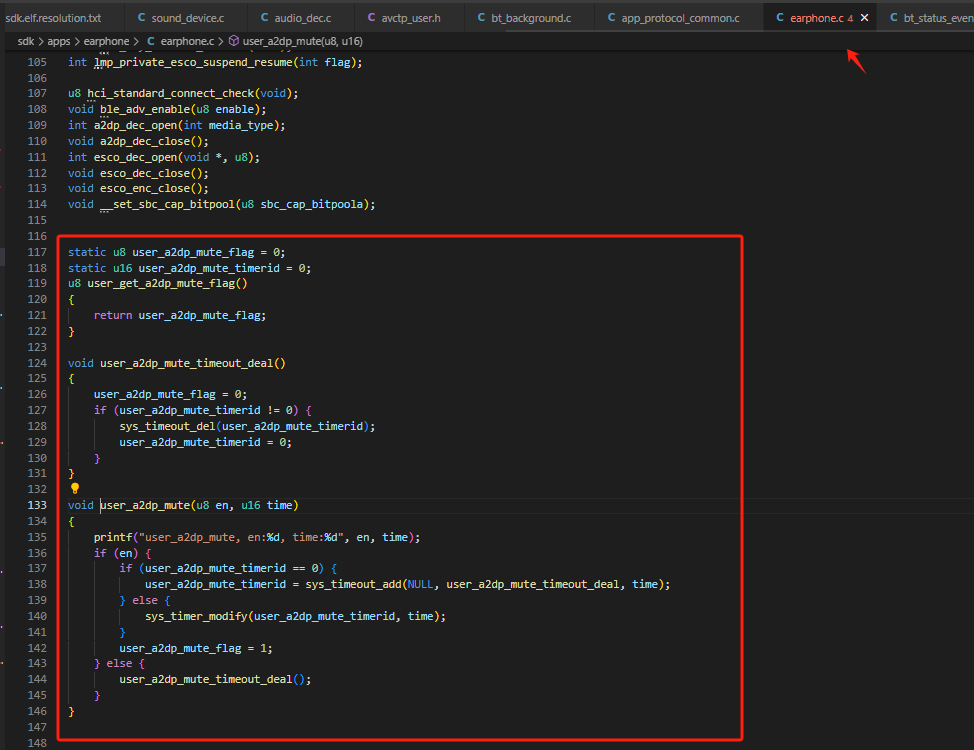This screenshot has height=750, width=974.
Task: Click line number 133 in the gutter
Action: click(37, 505)
